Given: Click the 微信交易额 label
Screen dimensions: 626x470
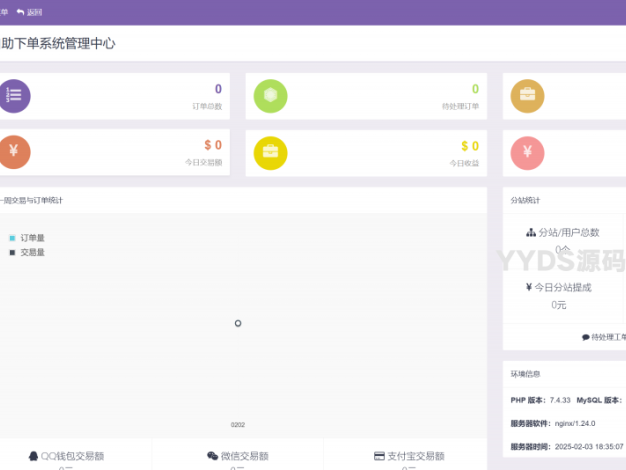Looking at the screenshot, I should coord(244,456).
